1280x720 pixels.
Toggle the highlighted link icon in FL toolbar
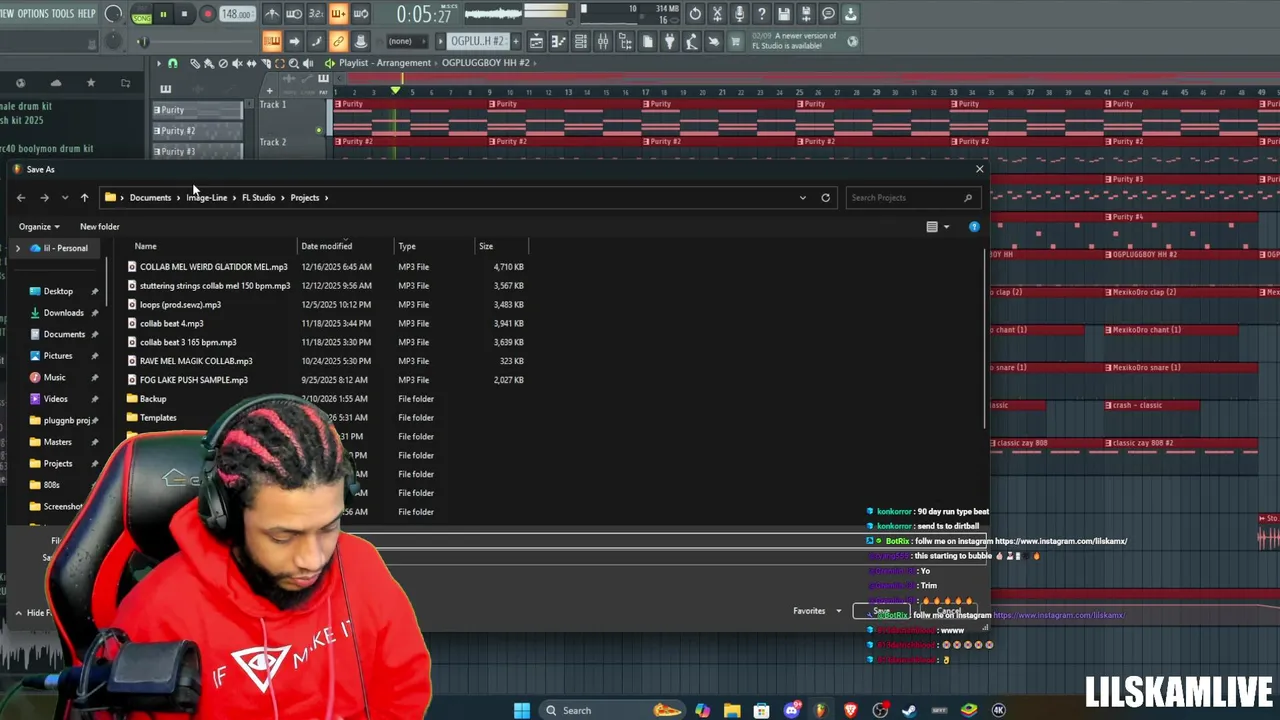(338, 41)
